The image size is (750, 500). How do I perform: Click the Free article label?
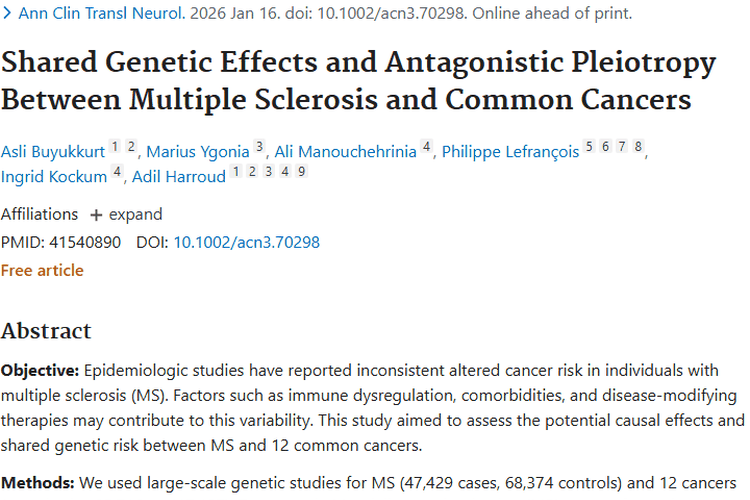42,270
